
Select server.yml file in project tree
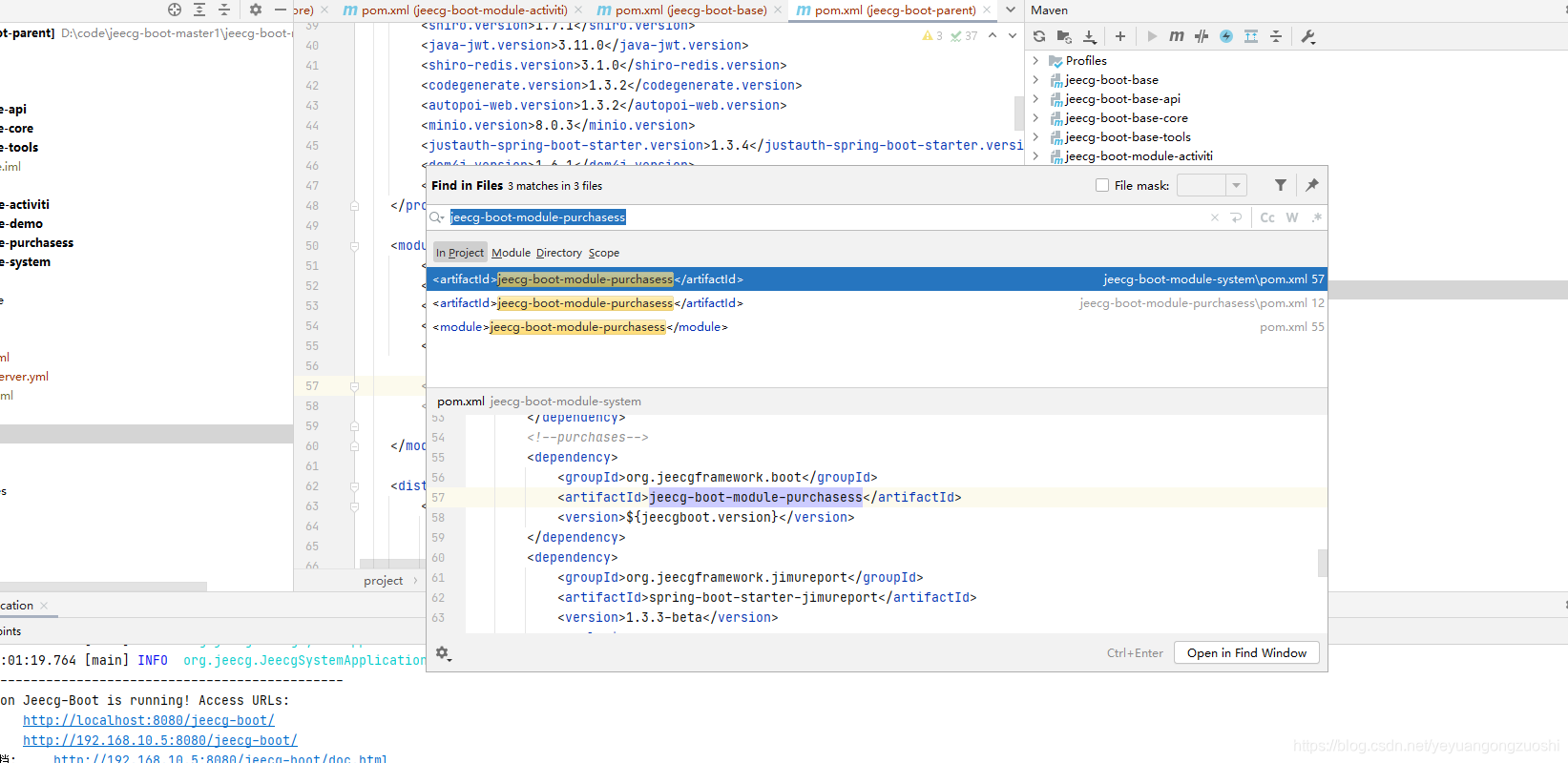point(24,377)
